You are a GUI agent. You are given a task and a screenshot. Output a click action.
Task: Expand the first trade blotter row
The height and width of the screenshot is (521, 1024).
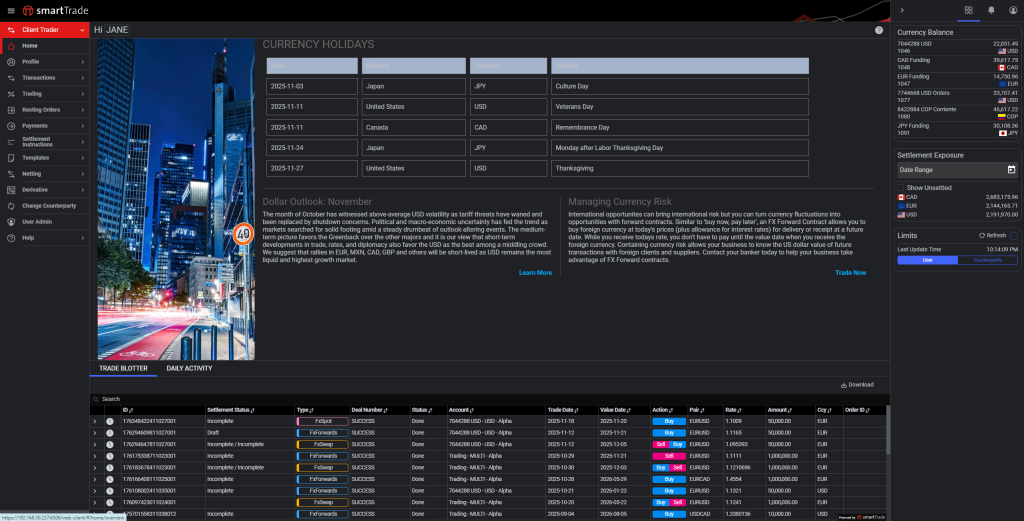[95, 421]
